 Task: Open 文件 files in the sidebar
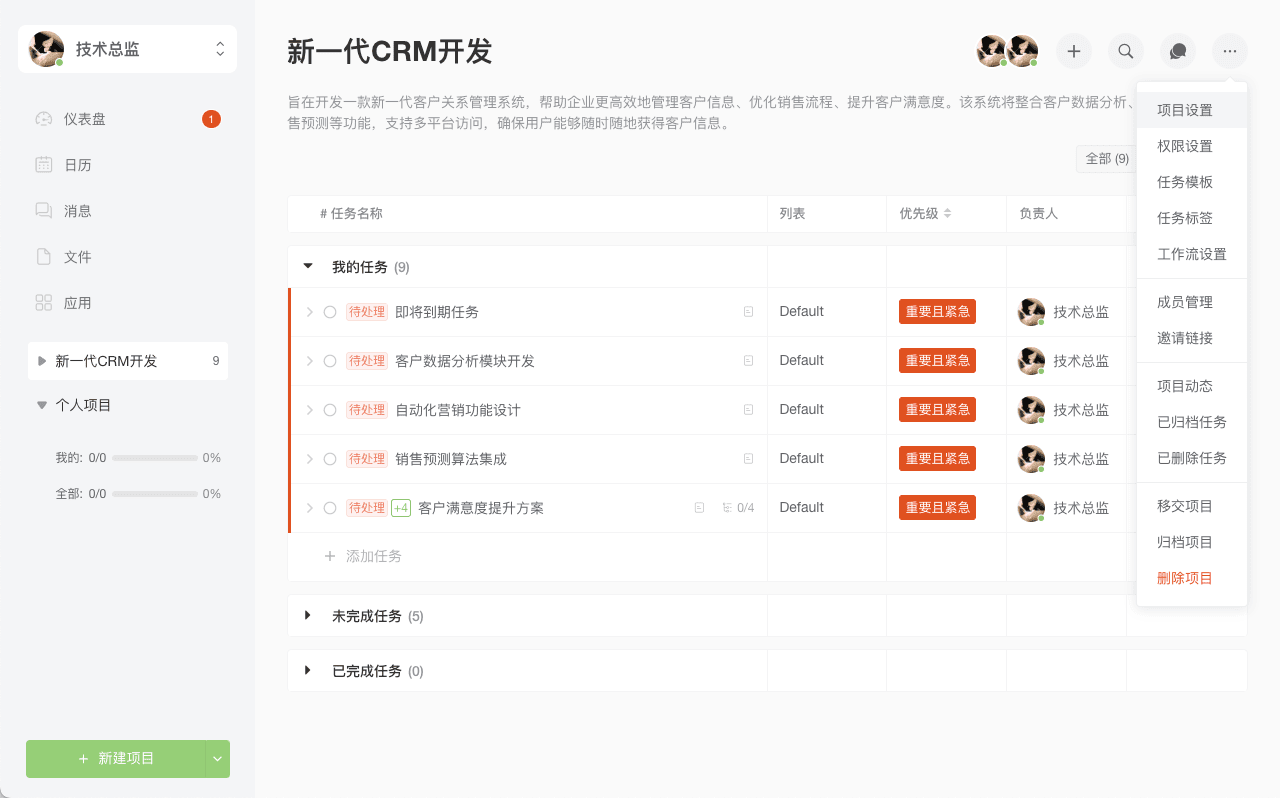click(78, 257)
